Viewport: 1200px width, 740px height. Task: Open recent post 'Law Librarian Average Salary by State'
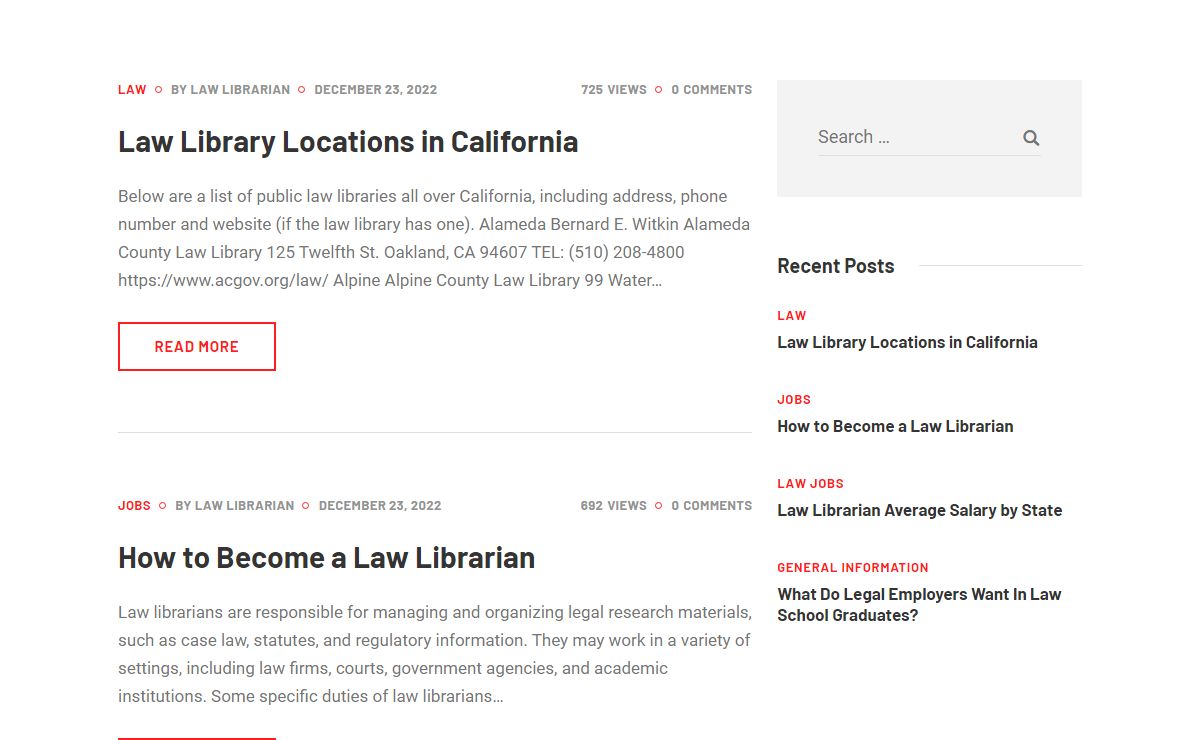click(x=919, y=510)
